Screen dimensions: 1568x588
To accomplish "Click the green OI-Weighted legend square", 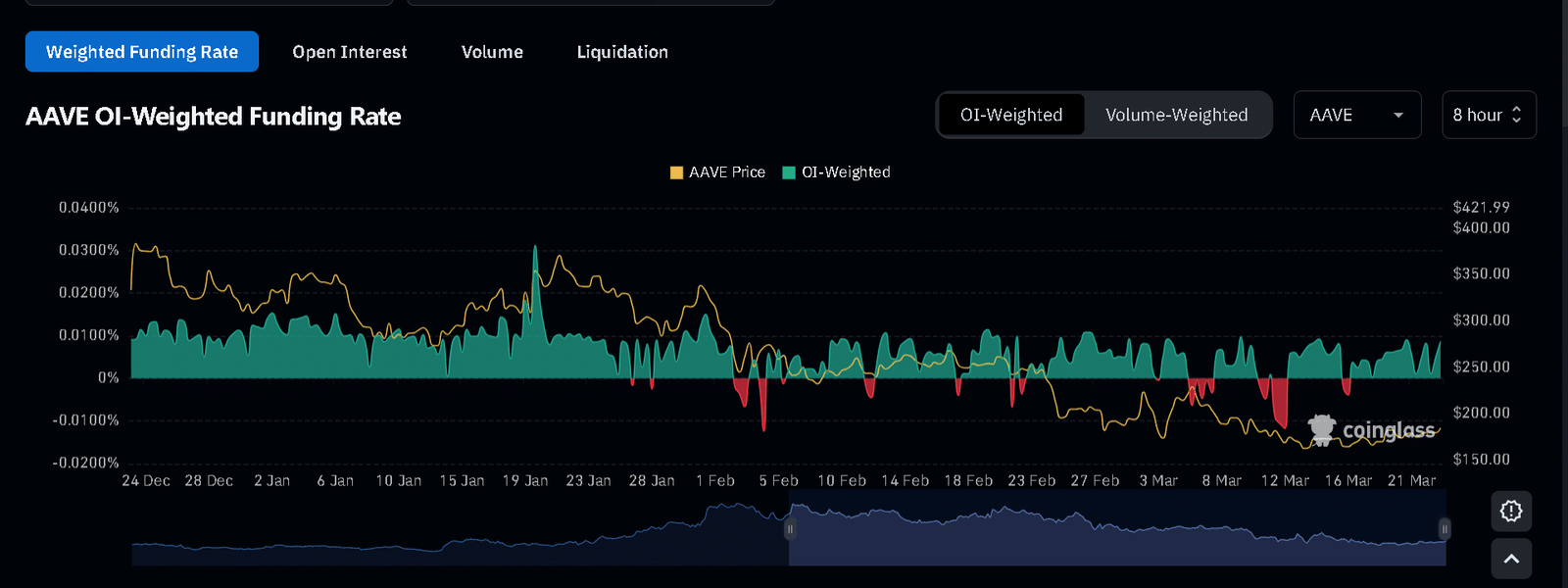I will pos(789,172).
